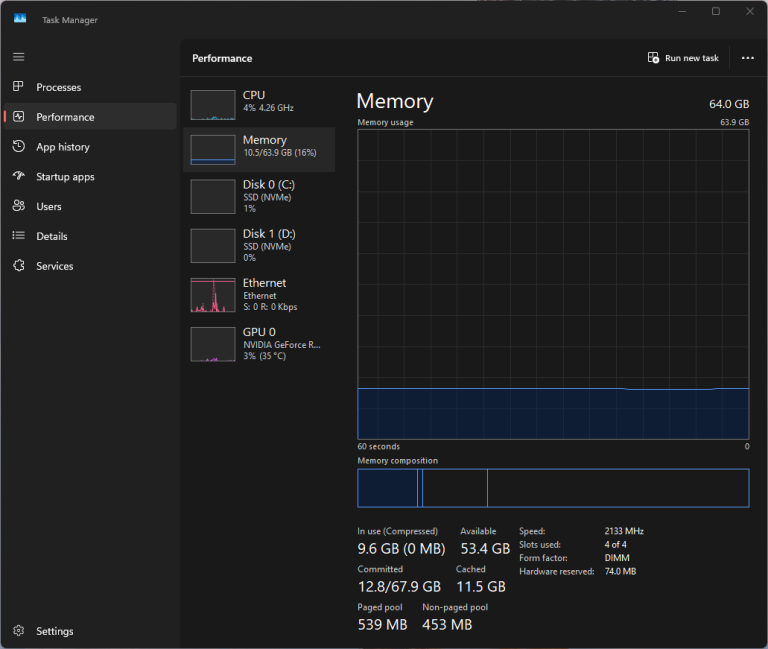Open Settings gear at bottom left

tap(18, 631)
